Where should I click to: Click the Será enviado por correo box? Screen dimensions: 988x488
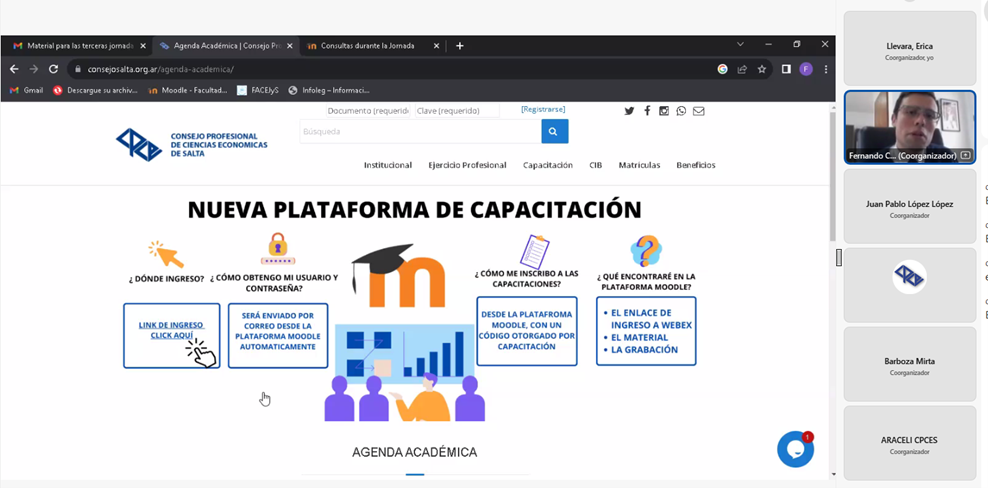pos(278,335)
